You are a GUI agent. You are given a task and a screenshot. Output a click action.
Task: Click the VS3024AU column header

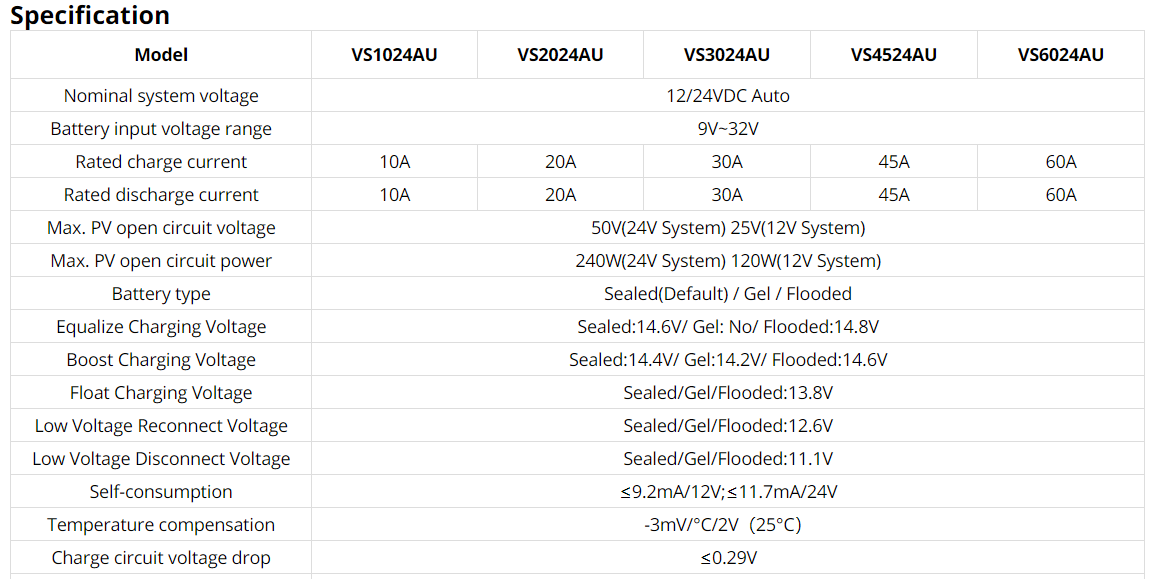click(x=727, y=55)
